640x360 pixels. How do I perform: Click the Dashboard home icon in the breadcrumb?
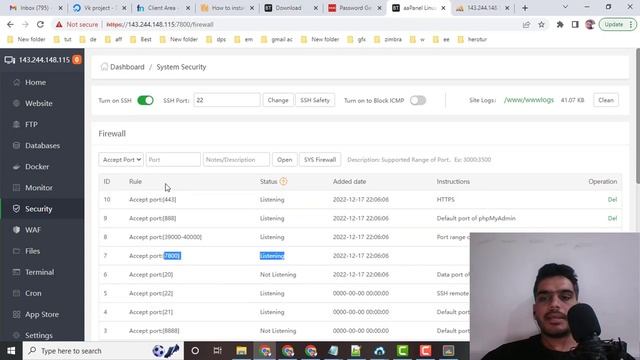tap(104, 67)
